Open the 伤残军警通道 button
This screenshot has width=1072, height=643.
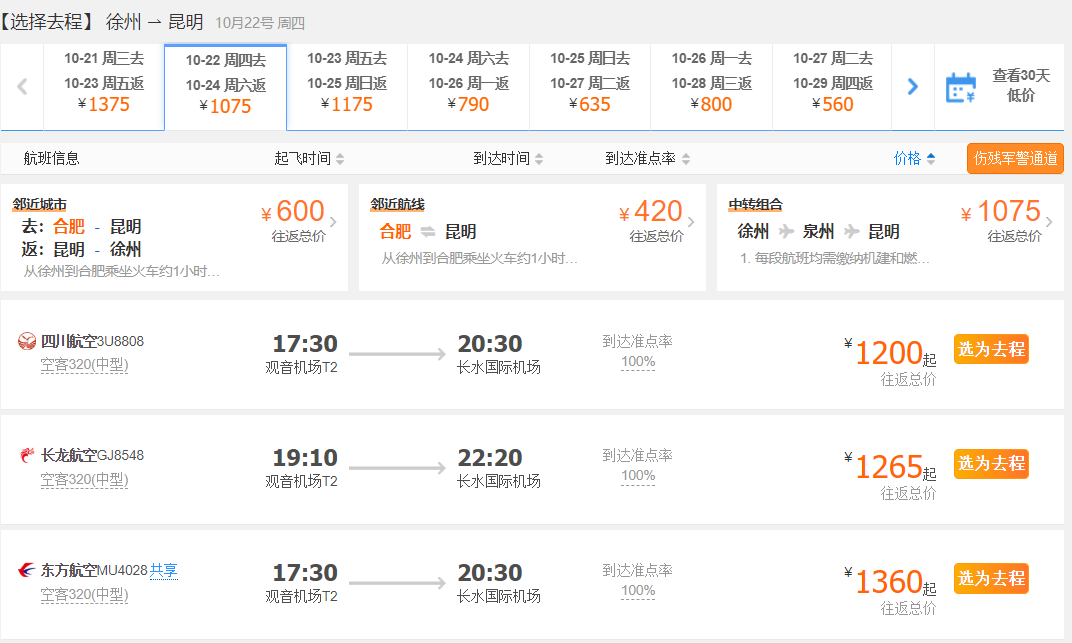pos(1015,159)
